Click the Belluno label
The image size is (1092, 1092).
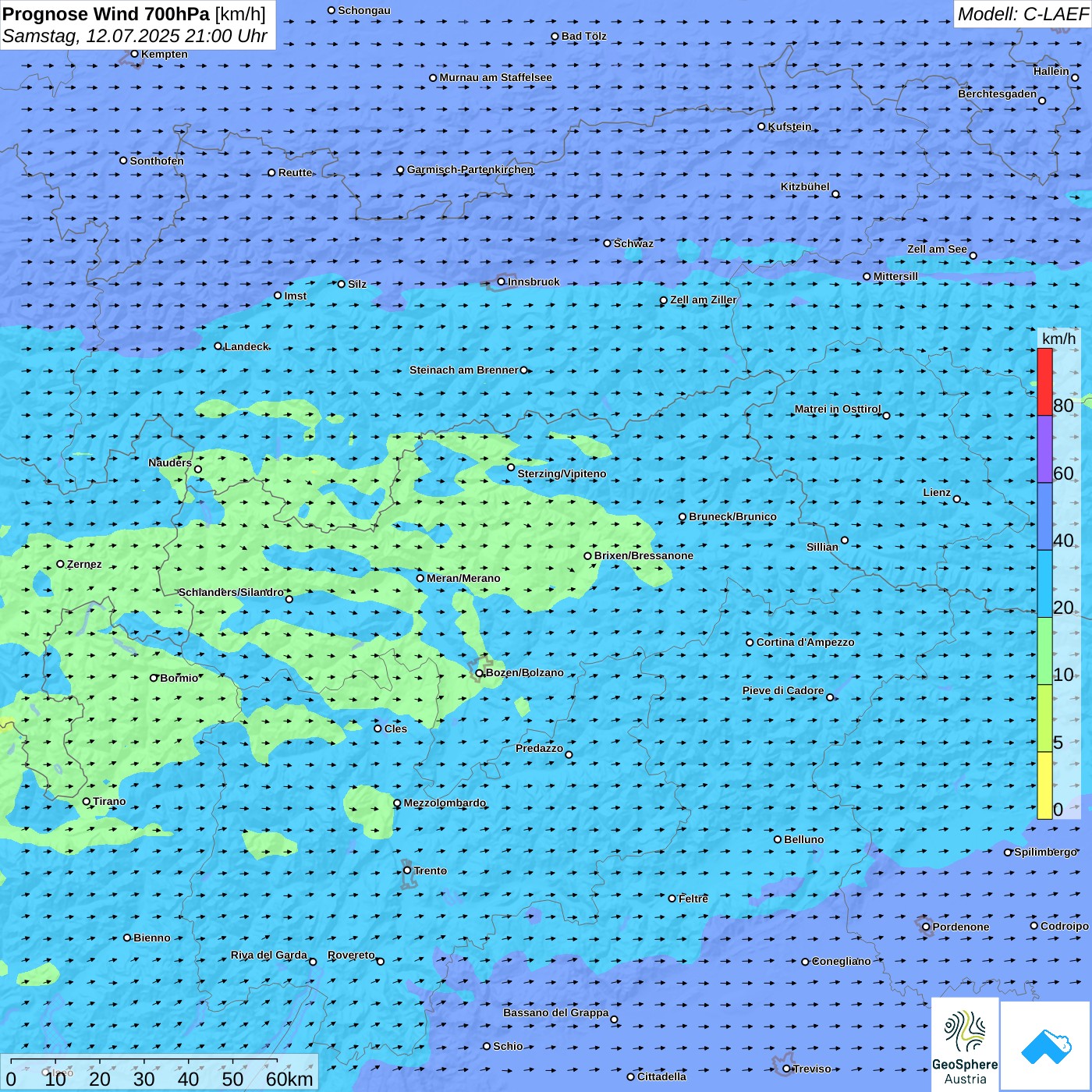(x=803, y=839)
